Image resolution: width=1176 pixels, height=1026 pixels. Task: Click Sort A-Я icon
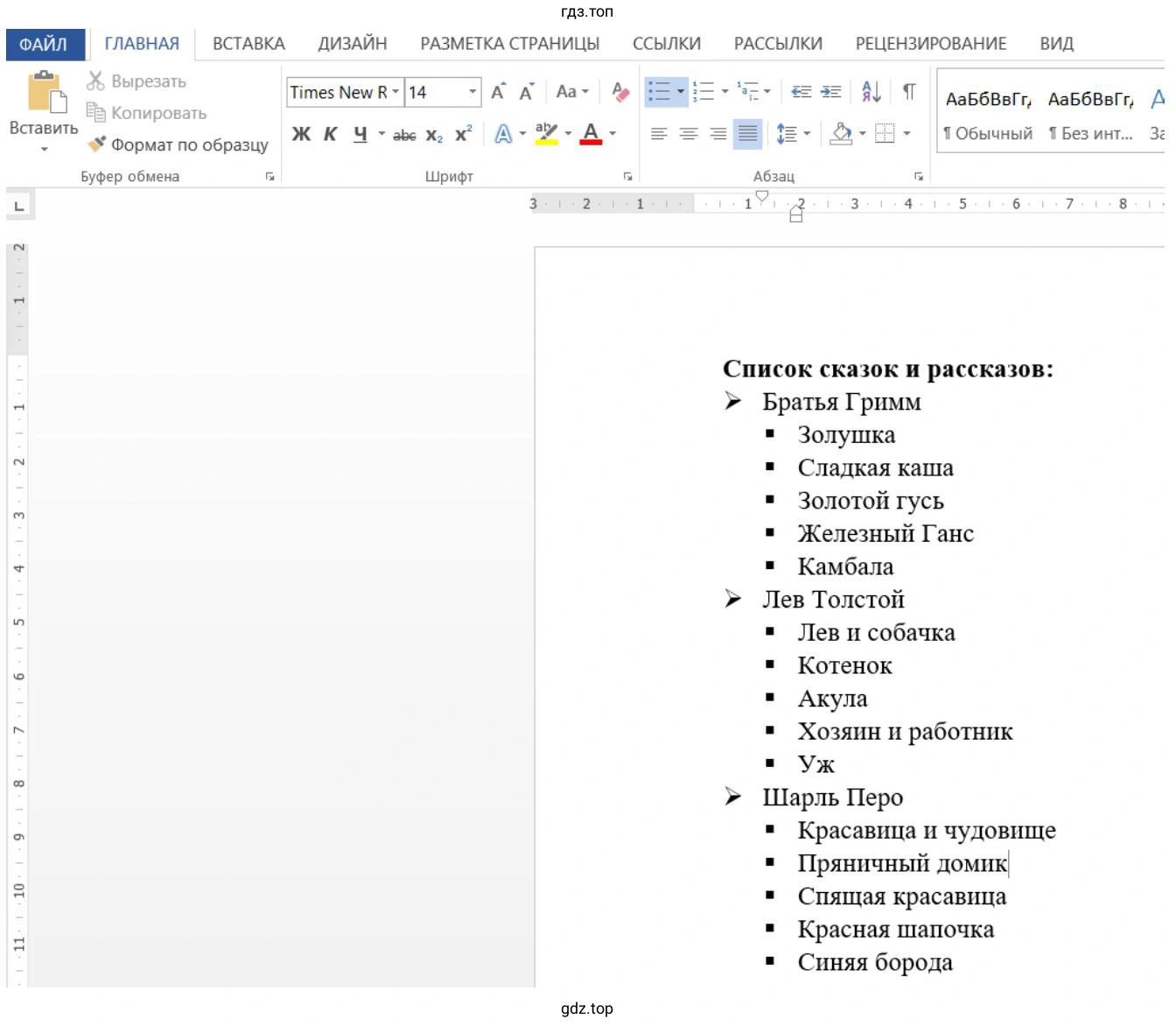[x=871, y=91]
